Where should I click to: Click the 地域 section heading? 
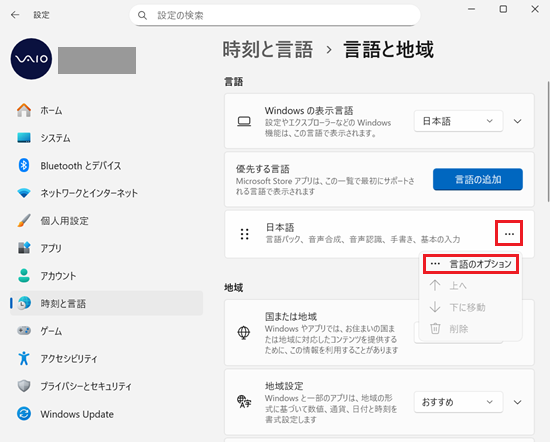click(x=234, y=288)
